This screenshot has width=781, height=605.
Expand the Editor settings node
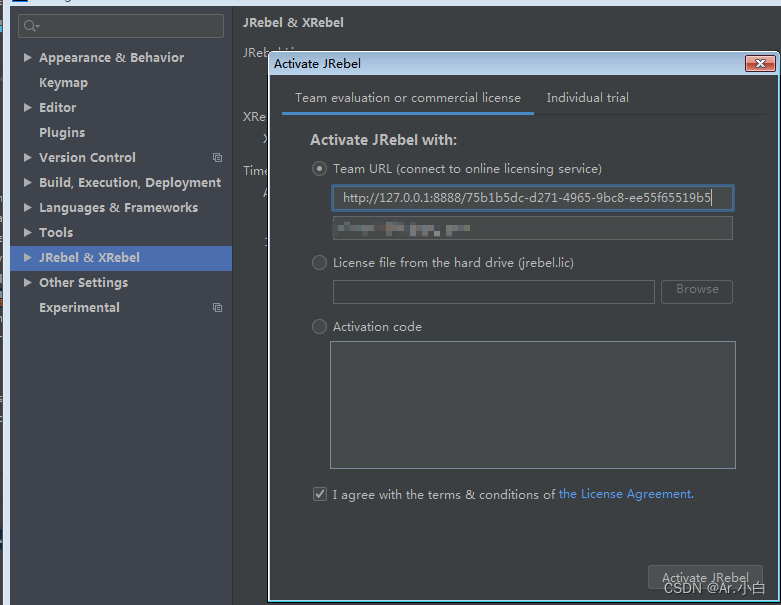27,107
